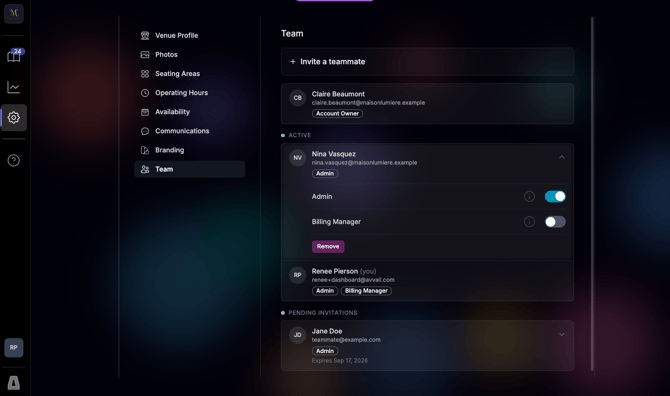Click Renee Pierson's Billing Manager badge
This screenshot has height=396, width=670.
tap(366, 291)
